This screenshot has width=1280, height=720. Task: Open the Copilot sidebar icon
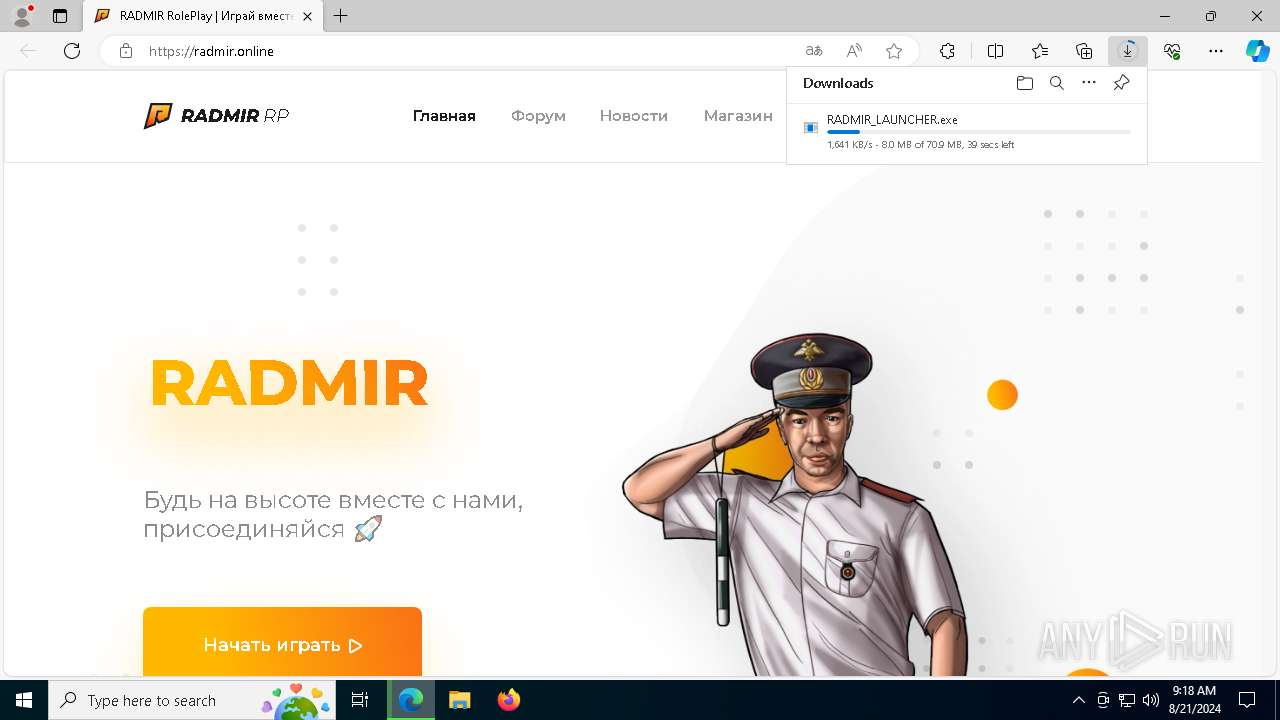point(1258,51)
